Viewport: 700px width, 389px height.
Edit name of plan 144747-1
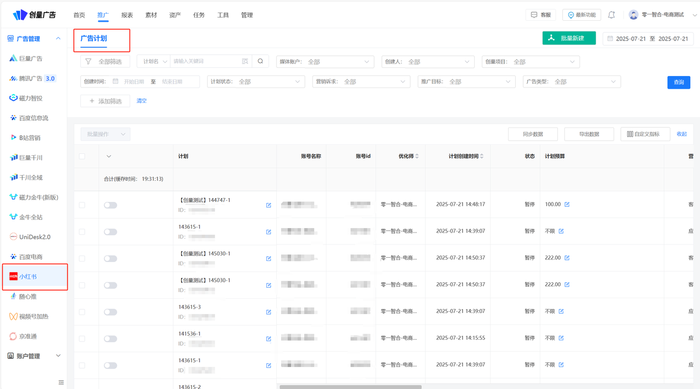pos(268,205)
